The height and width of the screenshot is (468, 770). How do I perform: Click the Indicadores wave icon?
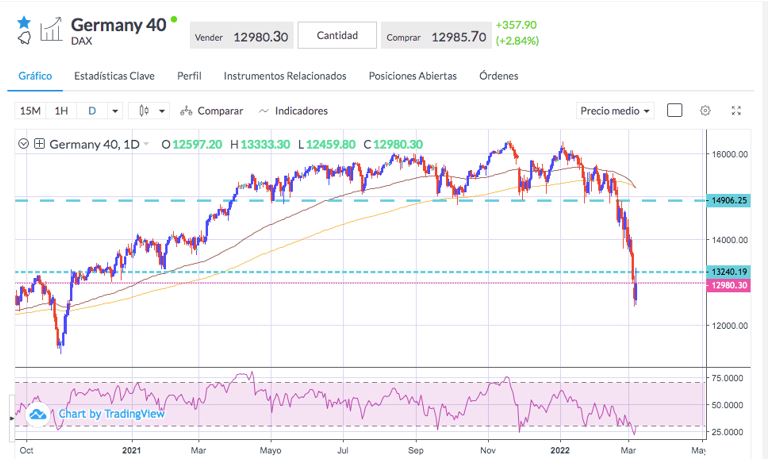tap(264, 111)
